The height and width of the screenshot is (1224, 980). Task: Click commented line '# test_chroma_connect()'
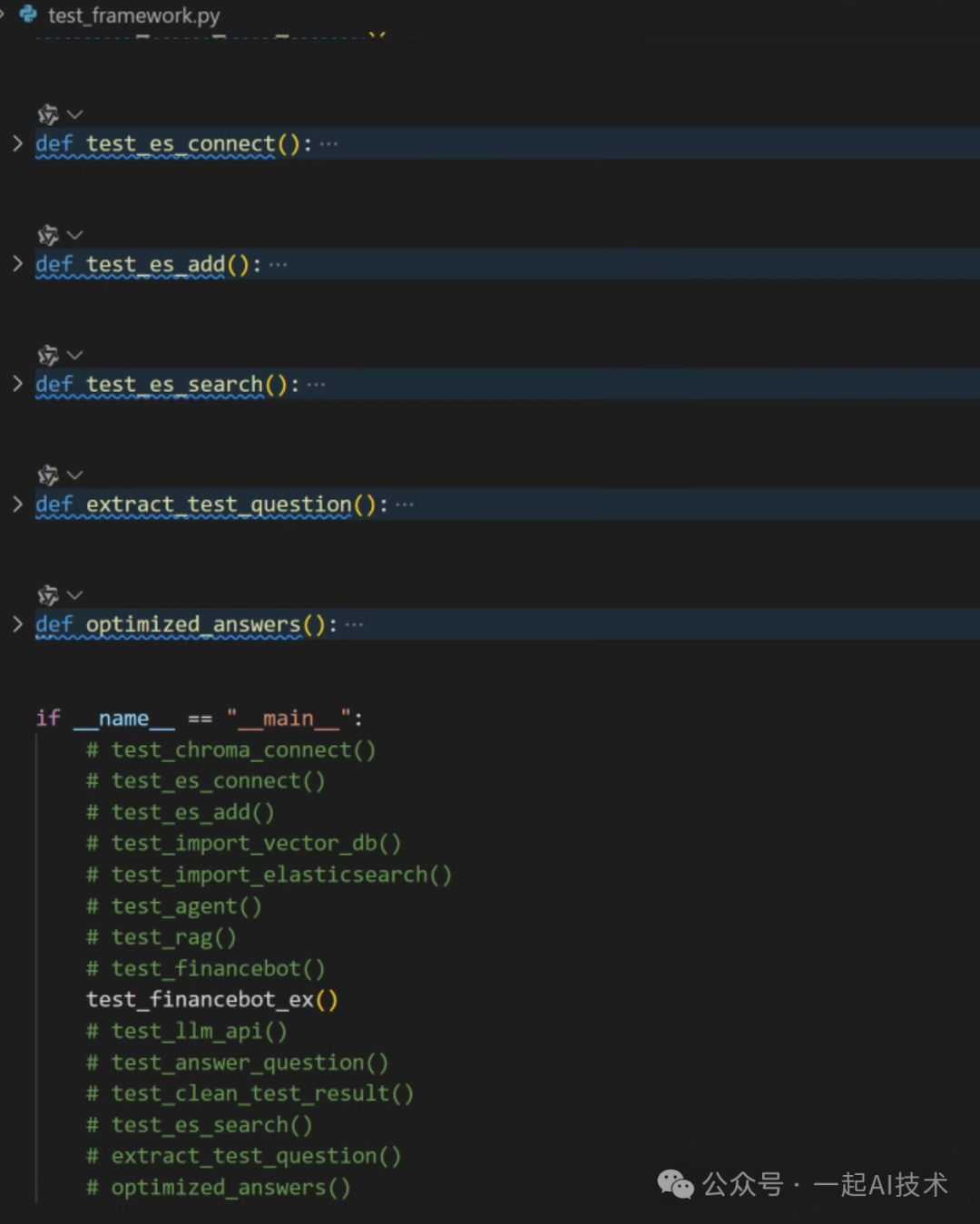pyautogui.click(x=230, y=750)
